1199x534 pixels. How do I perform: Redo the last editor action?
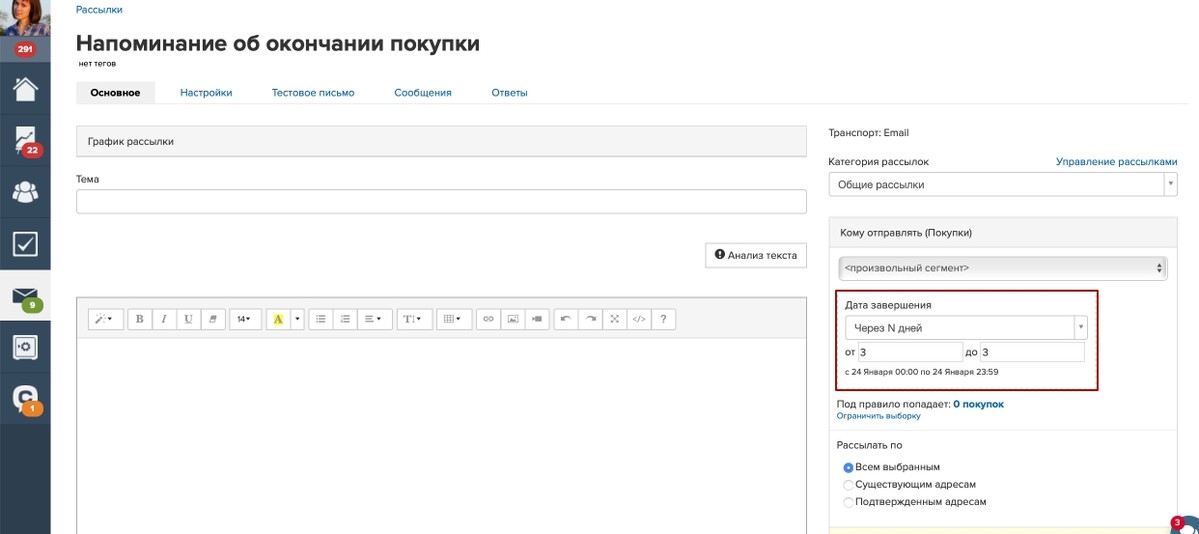[590, 319]
